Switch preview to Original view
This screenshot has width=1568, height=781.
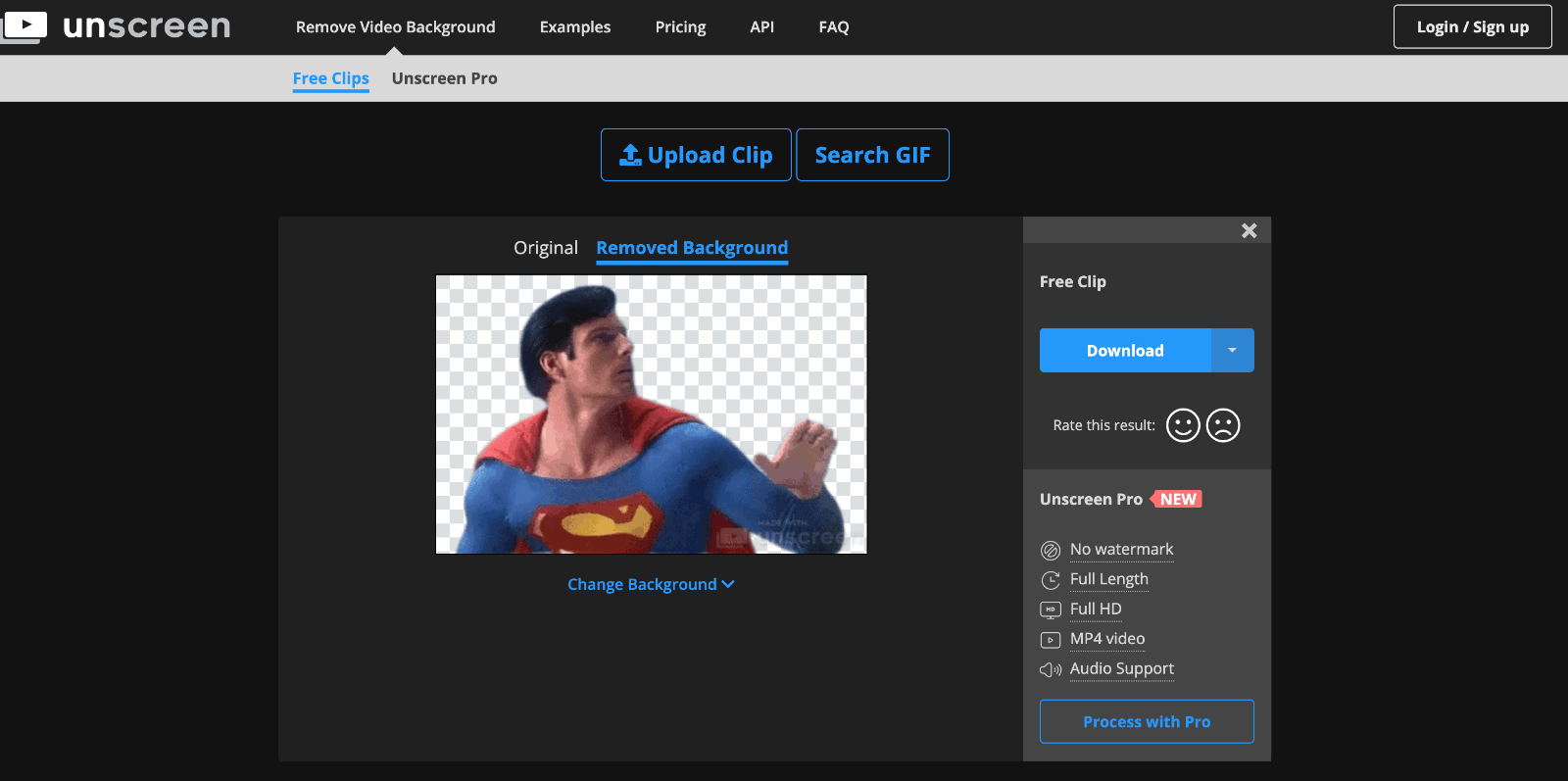(546, 248)
